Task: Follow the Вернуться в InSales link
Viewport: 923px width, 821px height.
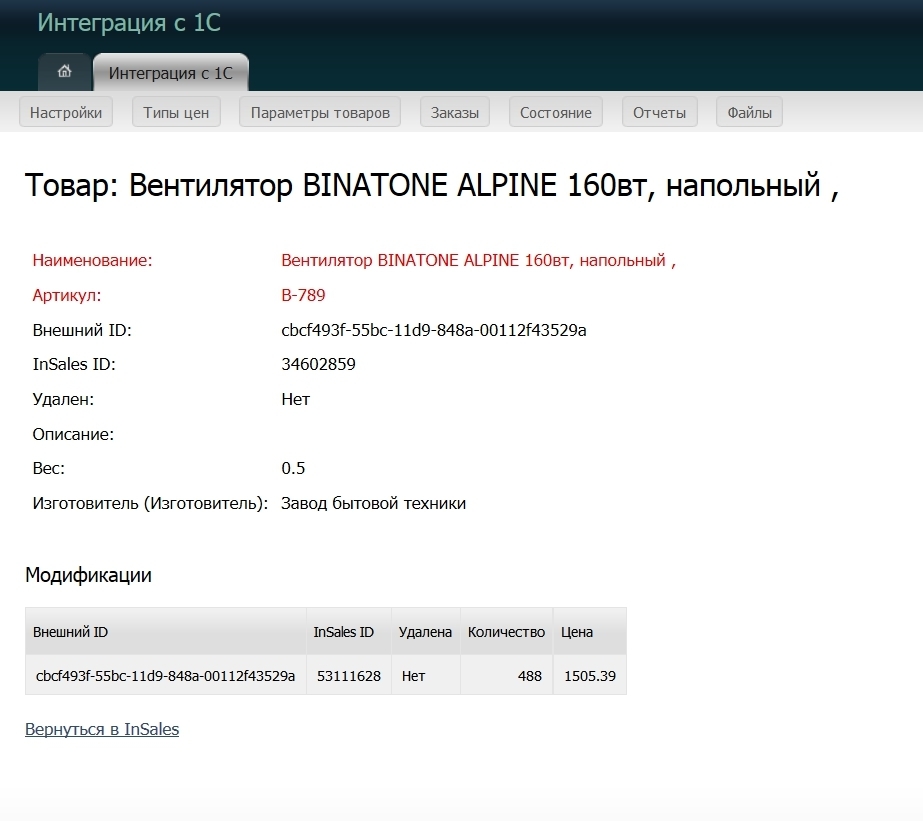Action: click(x=102, y=729)
